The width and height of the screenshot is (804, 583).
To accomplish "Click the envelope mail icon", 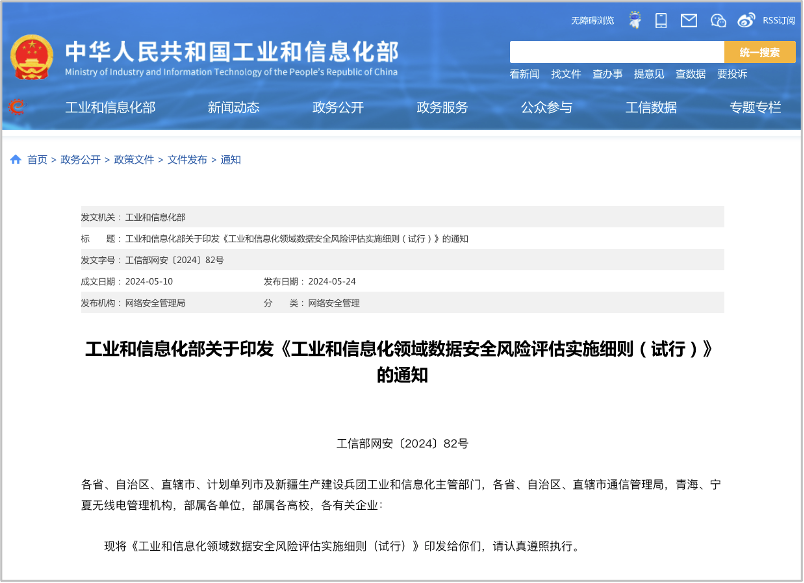I will pos(689,20).
